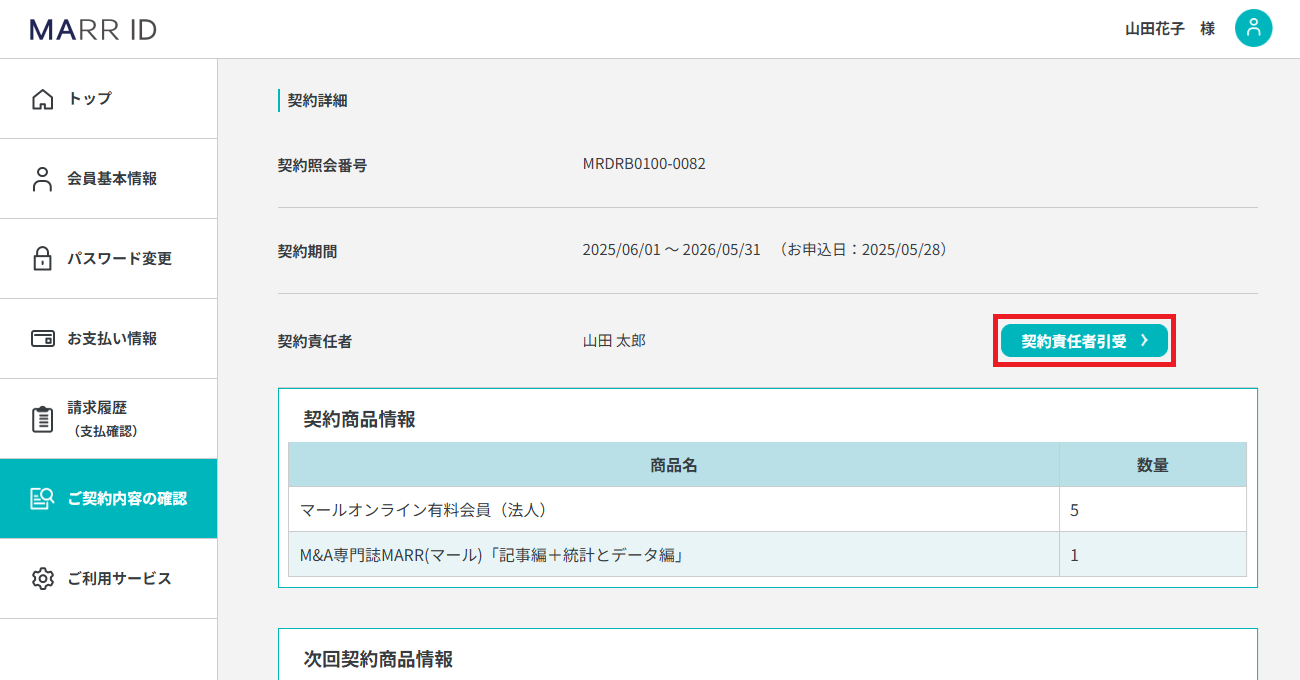Viewport: 1300px width, 680px height.
Task: Open お支払い情報 menu item
Action: (108, 339)
